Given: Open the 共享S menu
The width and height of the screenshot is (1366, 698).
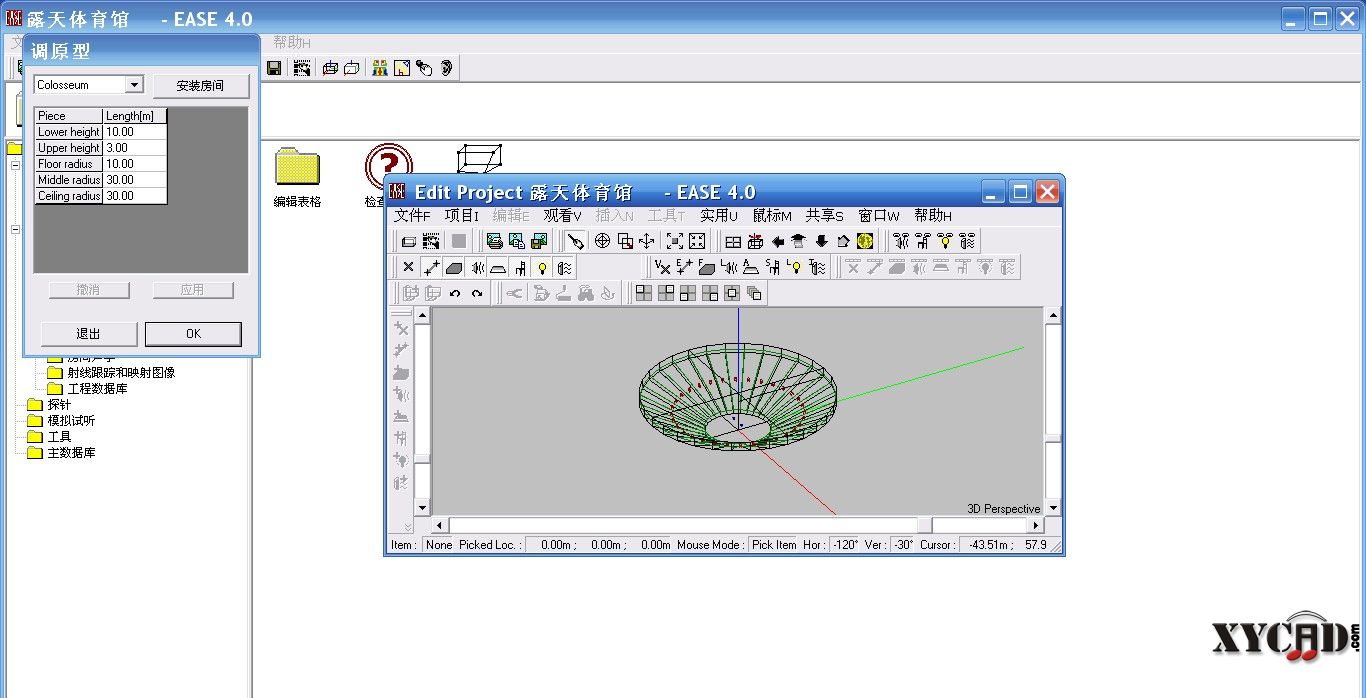Looking at the screenshot, I should (825, 215).
